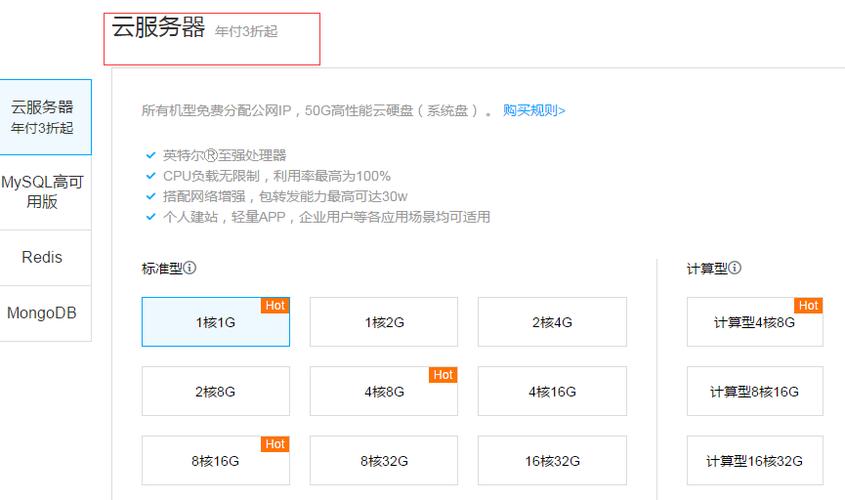The width and height of the screenshot is (845, 500).
Task: Click the 云服务器 page heading
Action: tap(158, 27)
